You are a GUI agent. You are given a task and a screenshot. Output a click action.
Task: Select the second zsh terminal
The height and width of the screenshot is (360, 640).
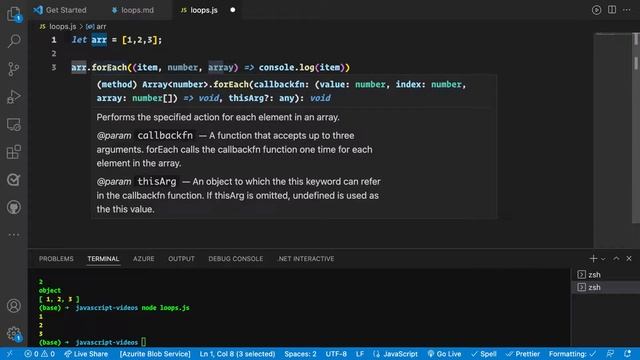[606, 287]
